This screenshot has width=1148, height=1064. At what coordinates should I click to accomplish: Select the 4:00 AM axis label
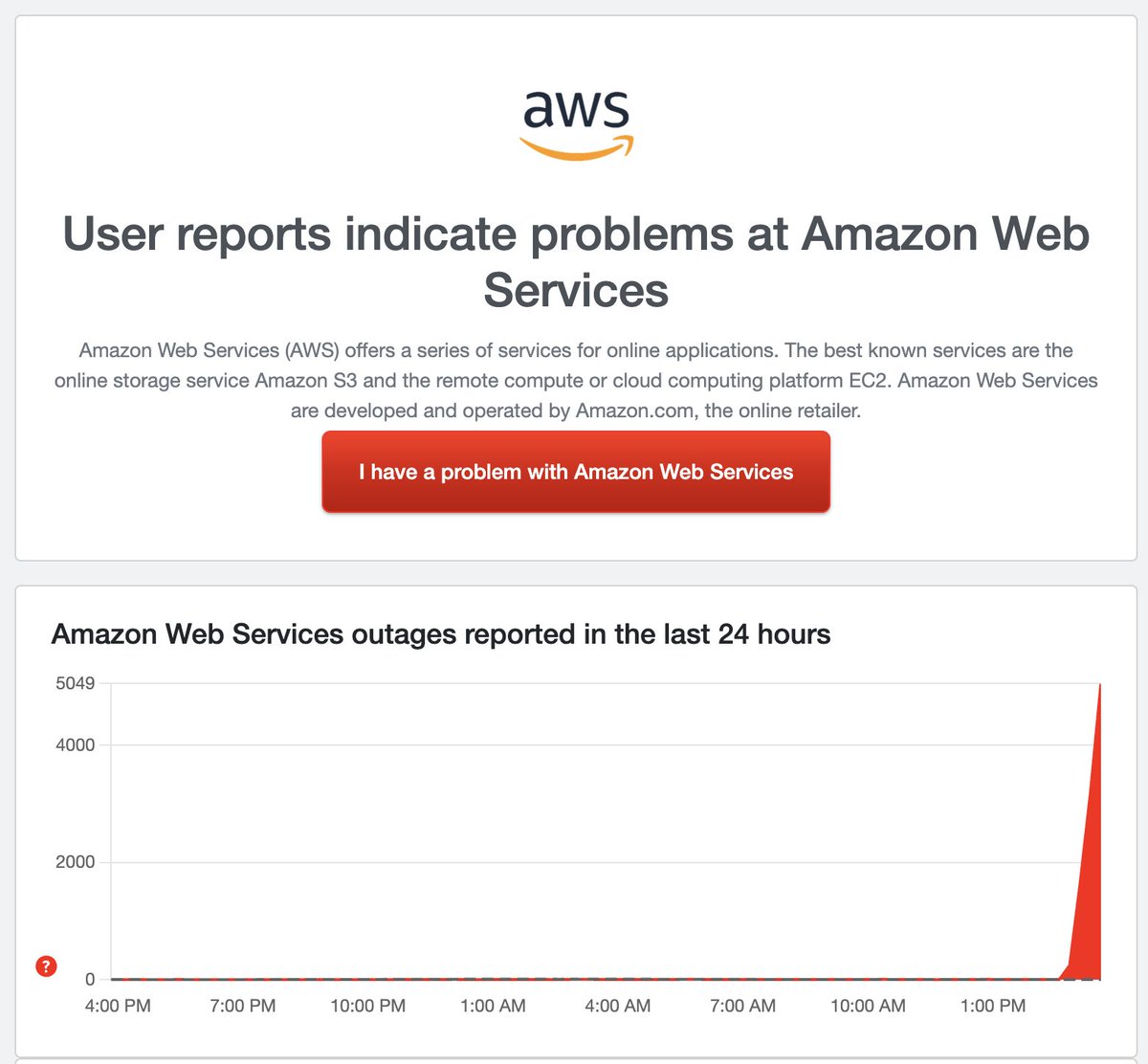[x=618, y=1006]
